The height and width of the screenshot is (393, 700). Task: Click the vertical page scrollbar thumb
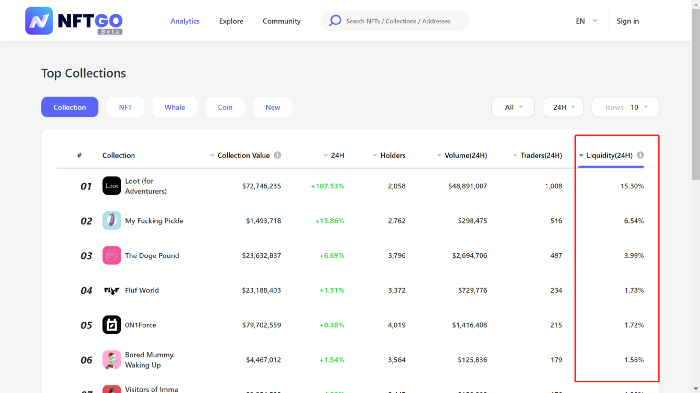(696, 95)
